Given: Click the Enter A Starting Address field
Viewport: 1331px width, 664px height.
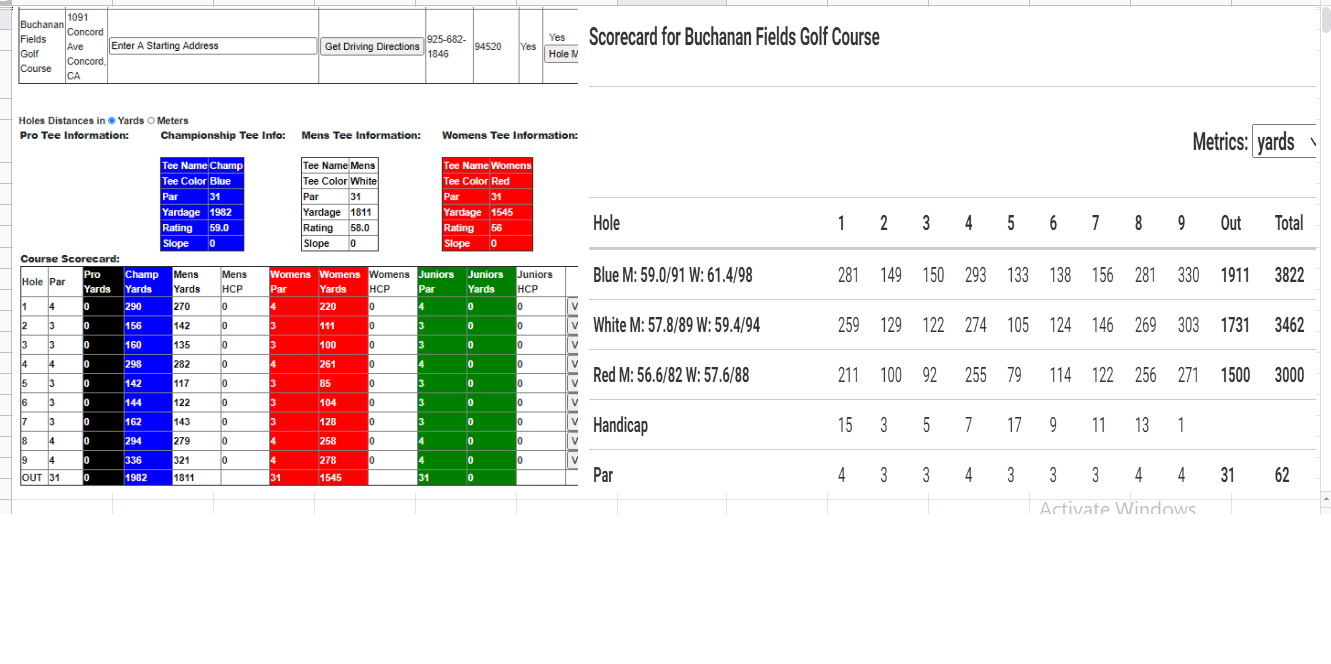Looking at the screenshot, I should [213, 46].
